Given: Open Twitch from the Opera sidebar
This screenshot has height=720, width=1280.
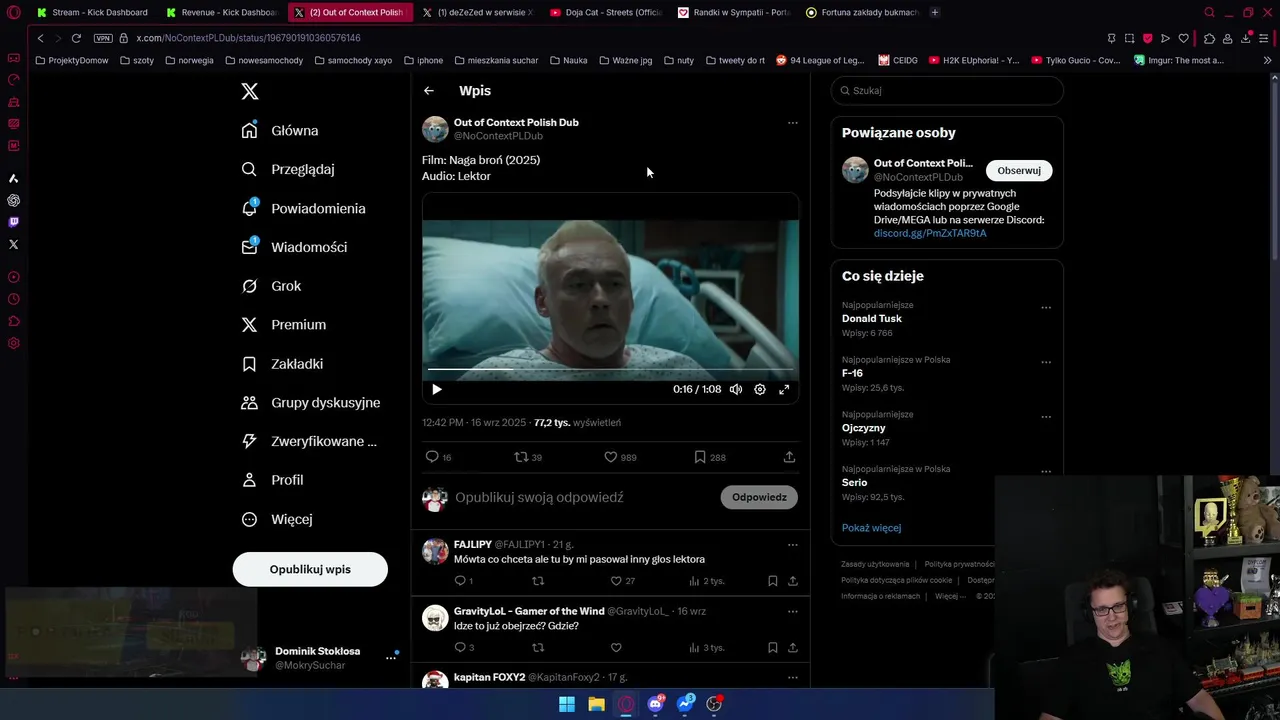Looking at the screenshot, I should point(13,222).
